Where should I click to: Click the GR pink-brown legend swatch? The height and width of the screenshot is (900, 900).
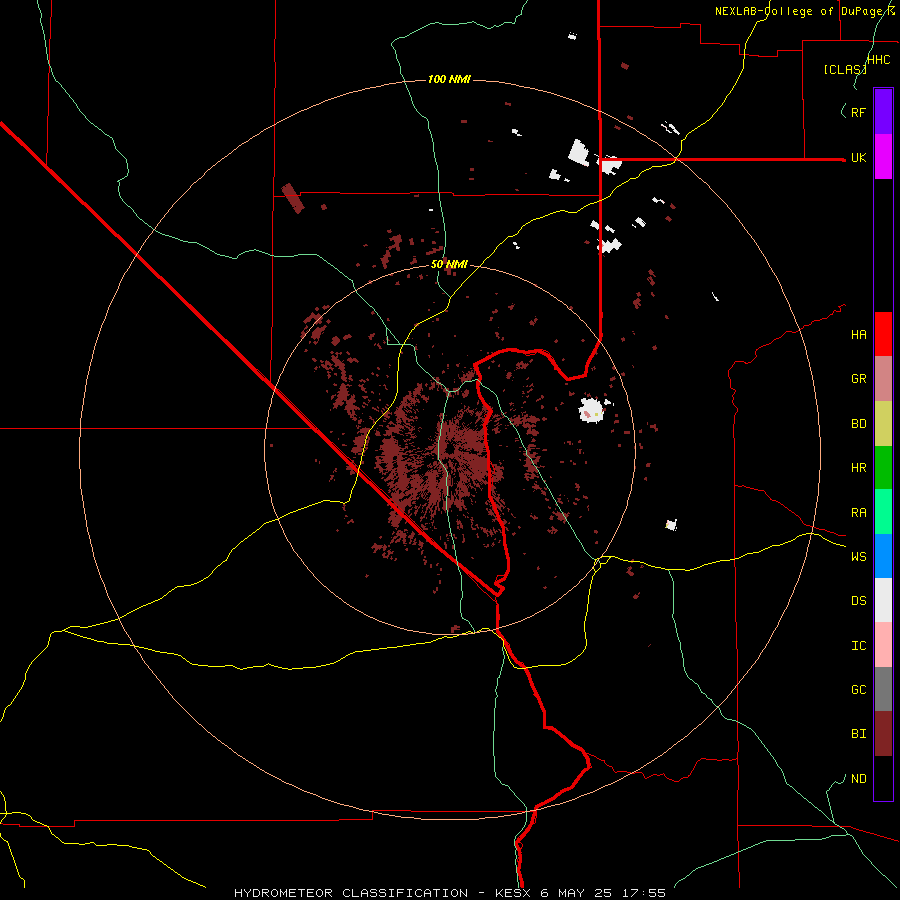pos(883,379)
